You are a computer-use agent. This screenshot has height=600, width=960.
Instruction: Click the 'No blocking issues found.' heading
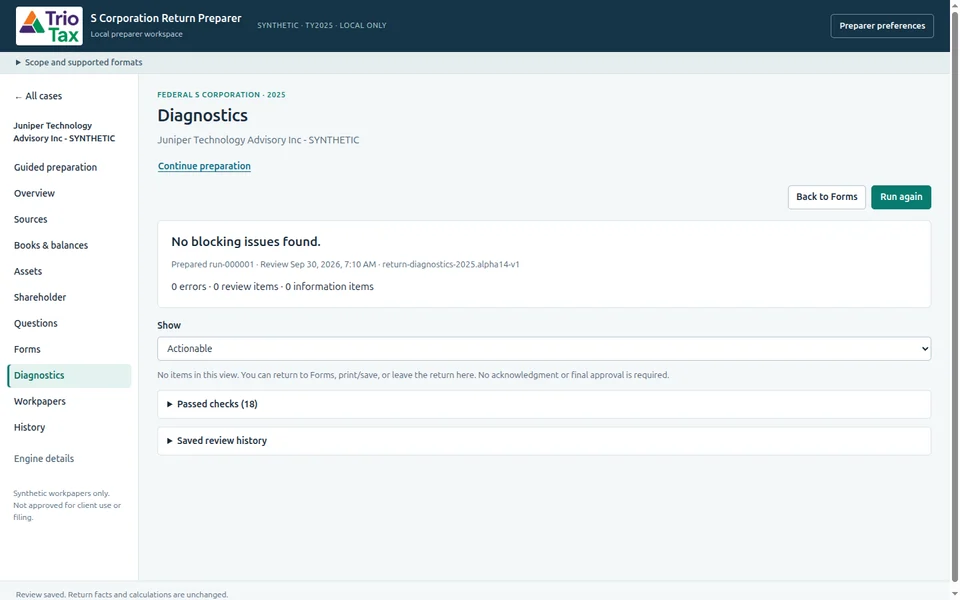pos(246,242)
